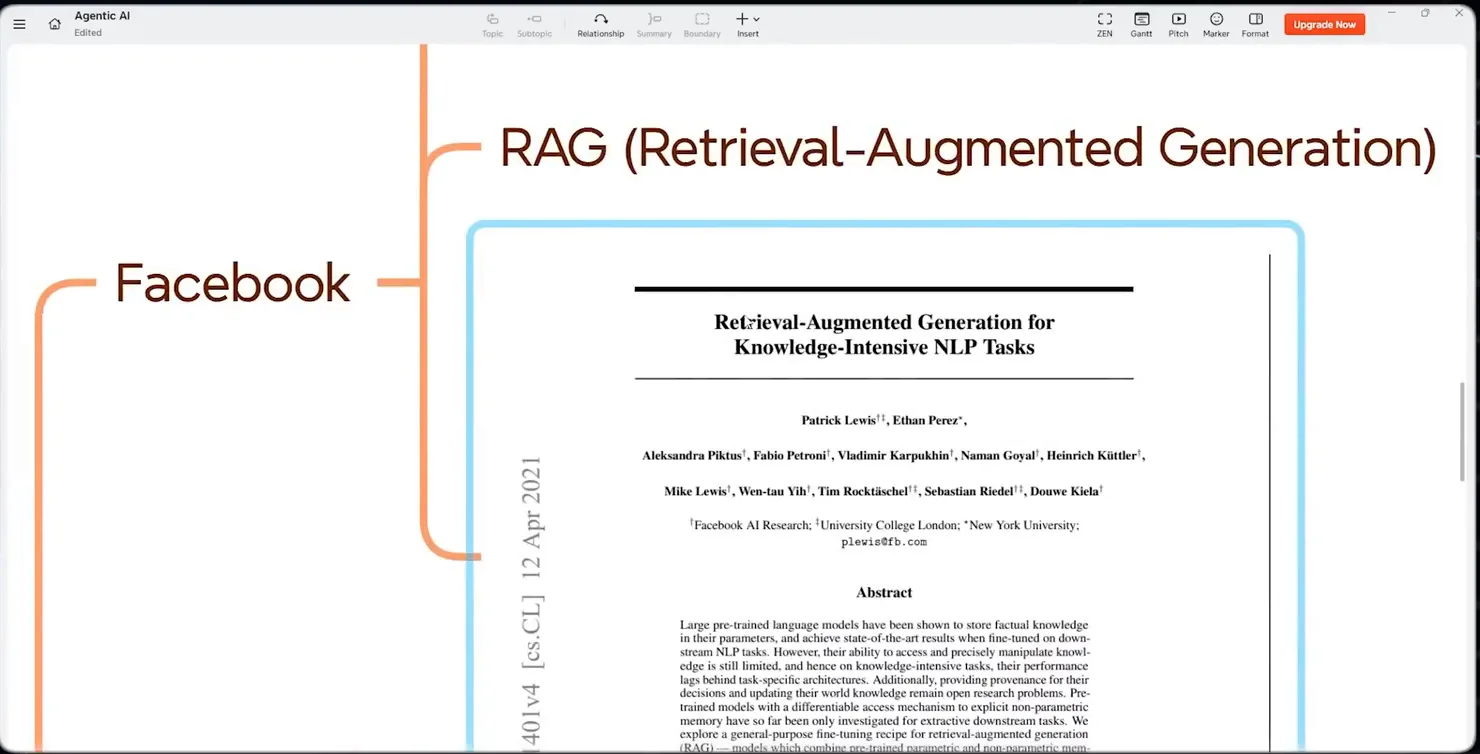Add a Relationship line
The height and width of the screenshot is (754, 1480).
click(x=601, y=25)
